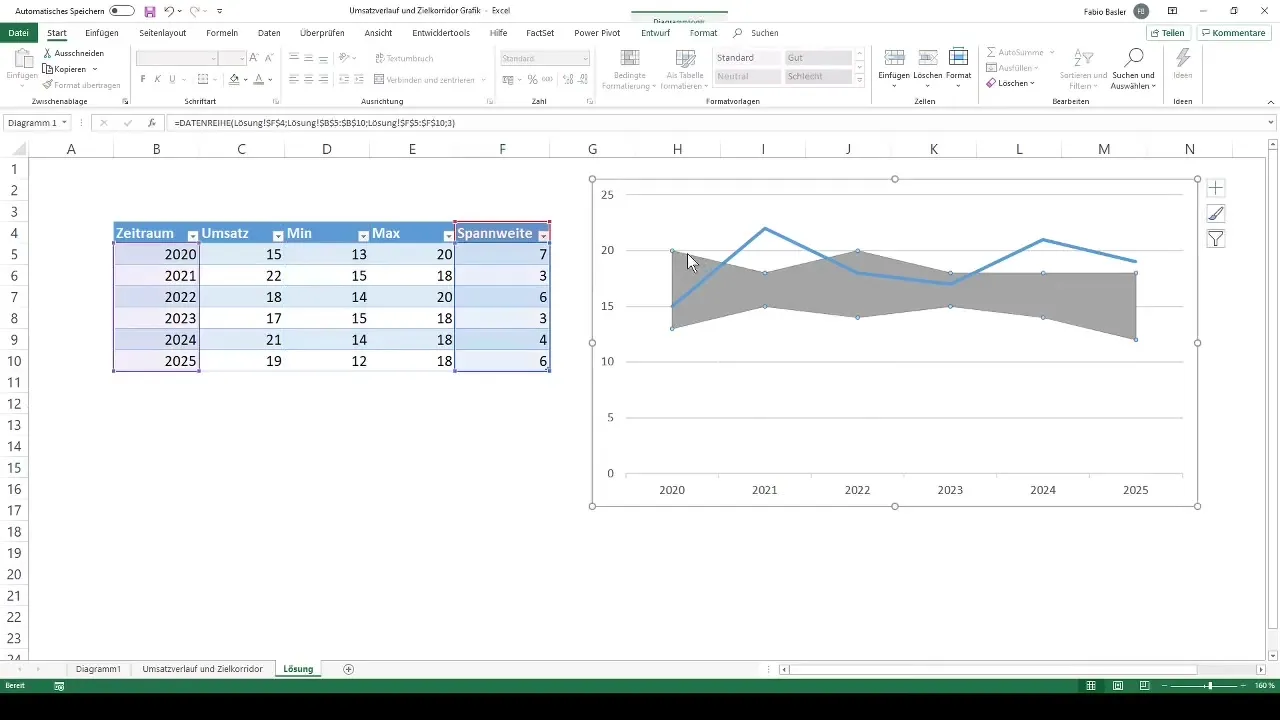Screen dimensions: 1280x720
Task: Expand the Kopieren dropdown arrow
Action: [x=95, y=69]
